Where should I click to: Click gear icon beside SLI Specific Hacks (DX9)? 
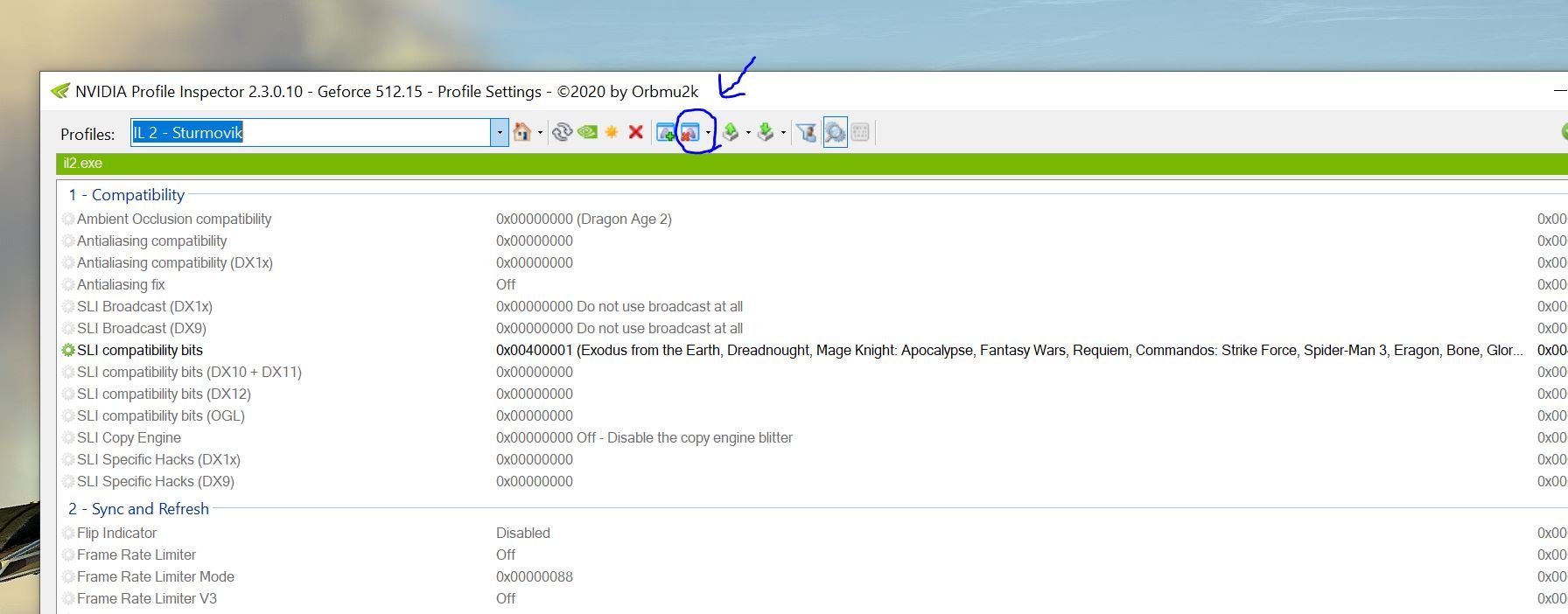68,481
